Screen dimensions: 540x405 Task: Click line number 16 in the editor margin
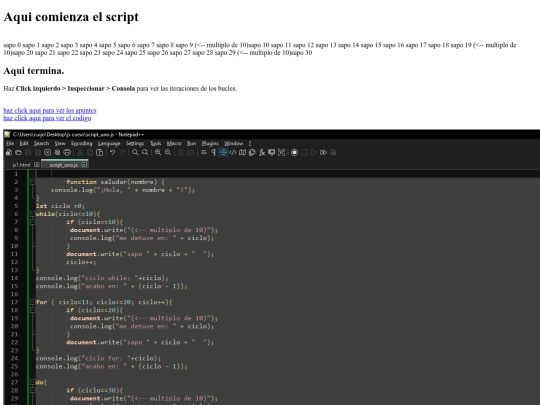pos(14,294)
